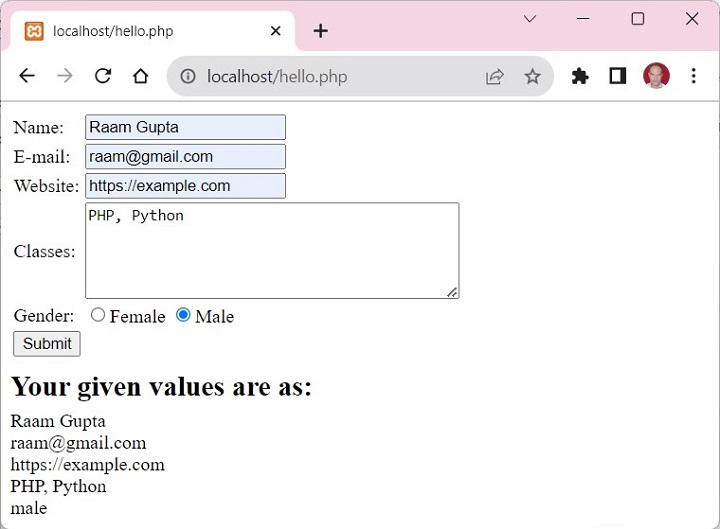Open Chrome three-dot menu
The image size is (720, 529).
(x=693, y=76)
